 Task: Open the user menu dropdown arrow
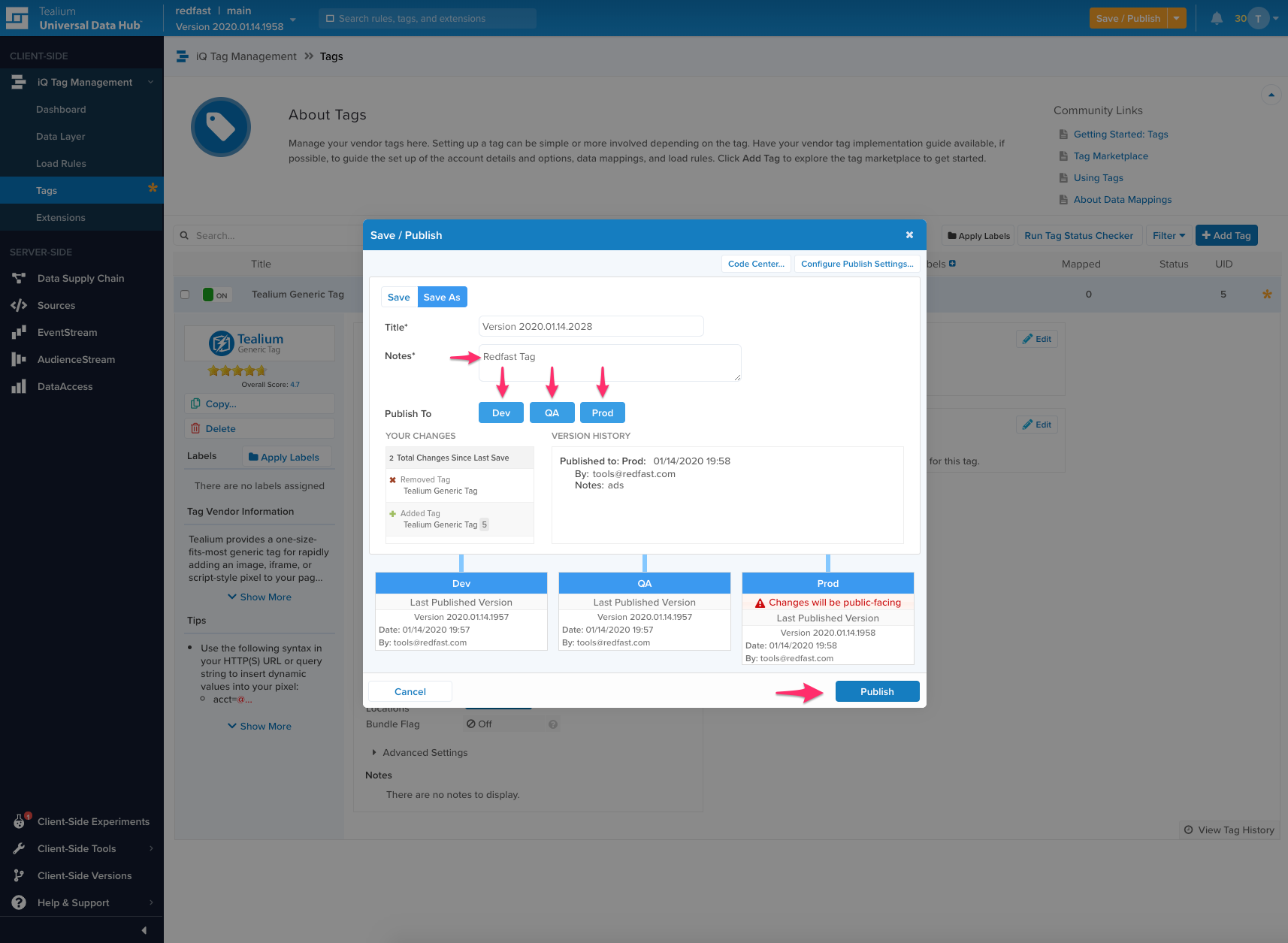[x=1275, y=18]
